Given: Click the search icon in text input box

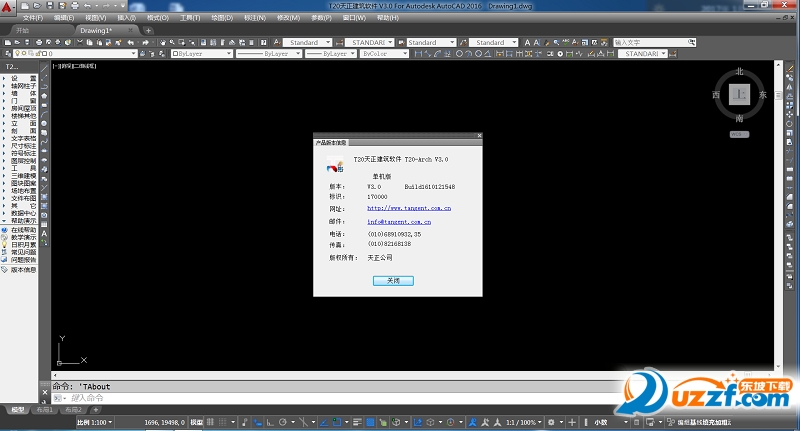Looking at the screenshot, I should [x=691, y=42].
